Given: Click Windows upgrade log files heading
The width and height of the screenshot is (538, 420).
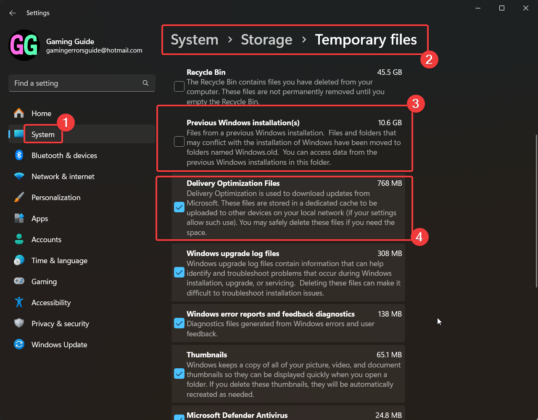Looking at the screenshot, I should click(233, 253).
